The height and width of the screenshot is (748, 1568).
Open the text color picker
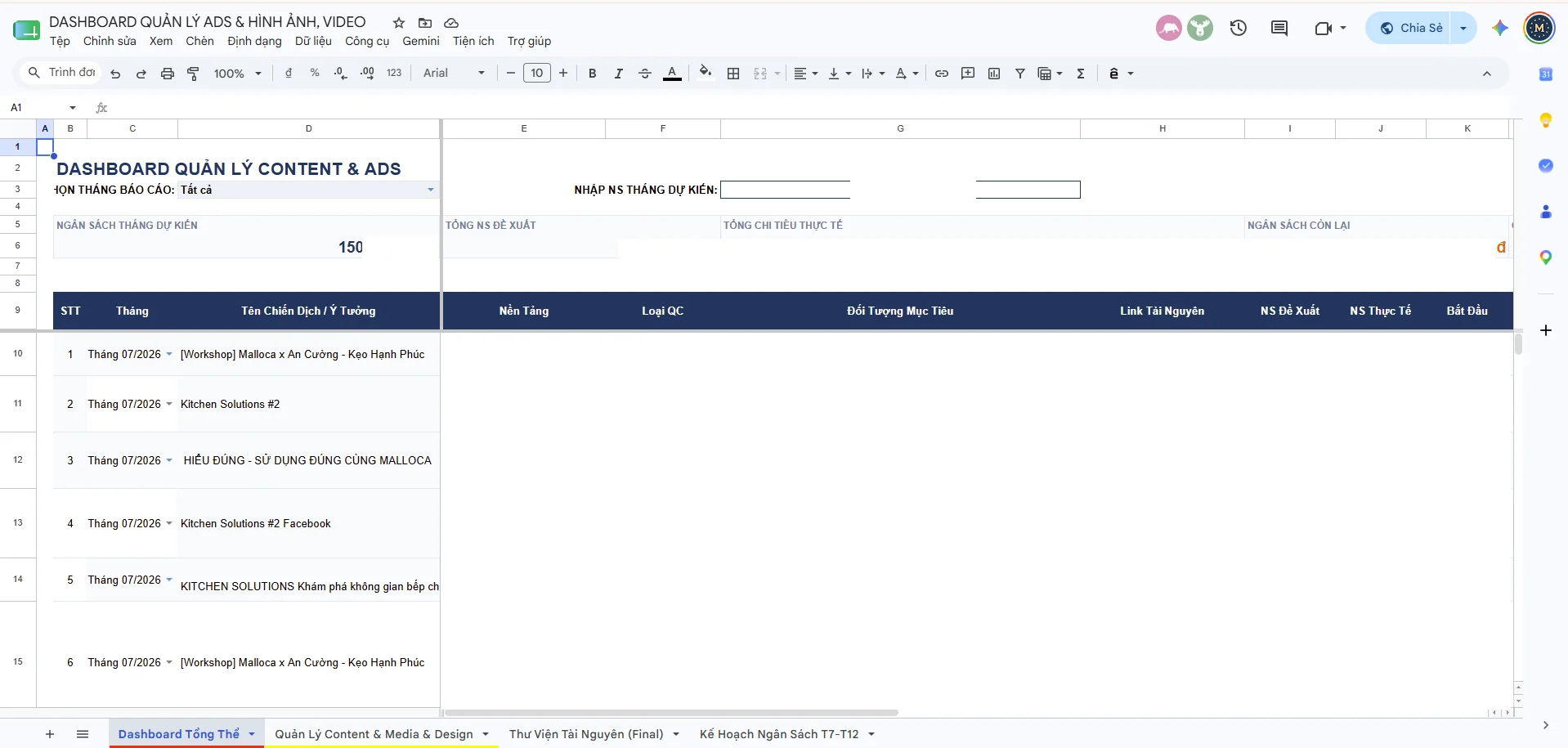coord(672,74)
